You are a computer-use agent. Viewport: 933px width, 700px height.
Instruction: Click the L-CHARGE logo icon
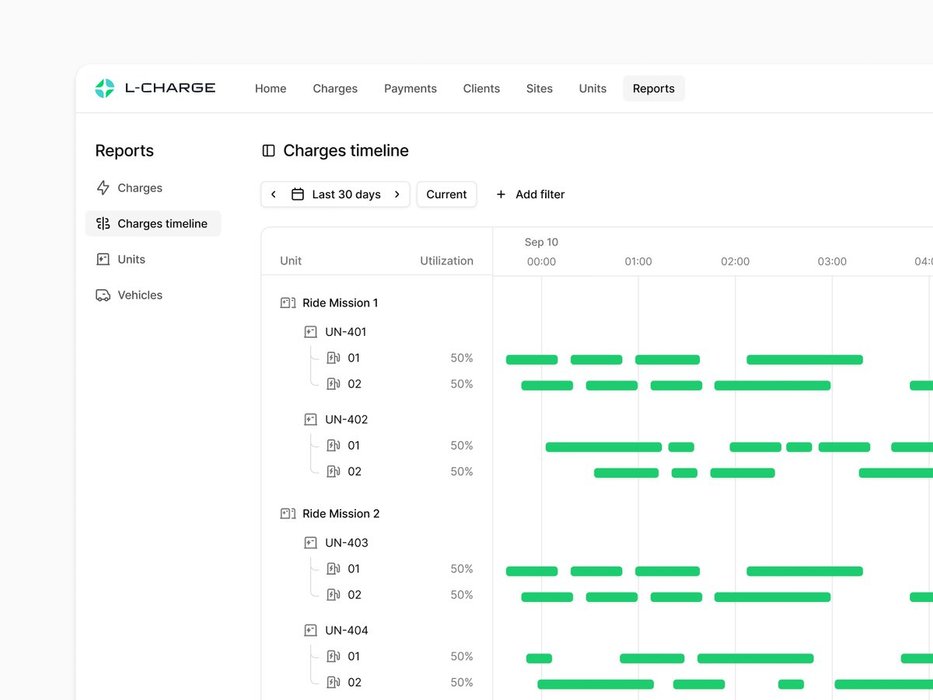[104, 88]
